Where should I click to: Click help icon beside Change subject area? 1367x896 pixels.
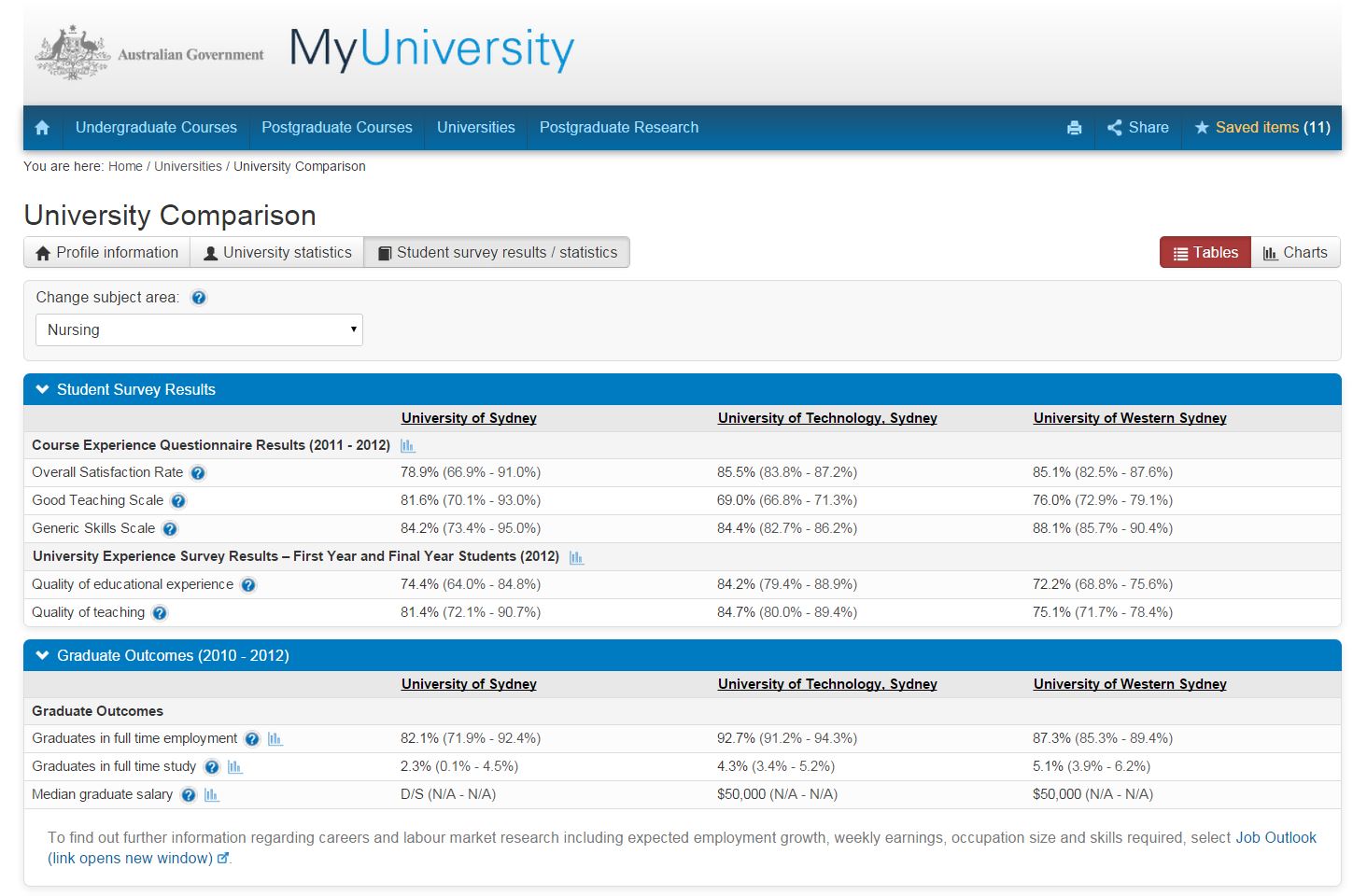tap(199, 298)
